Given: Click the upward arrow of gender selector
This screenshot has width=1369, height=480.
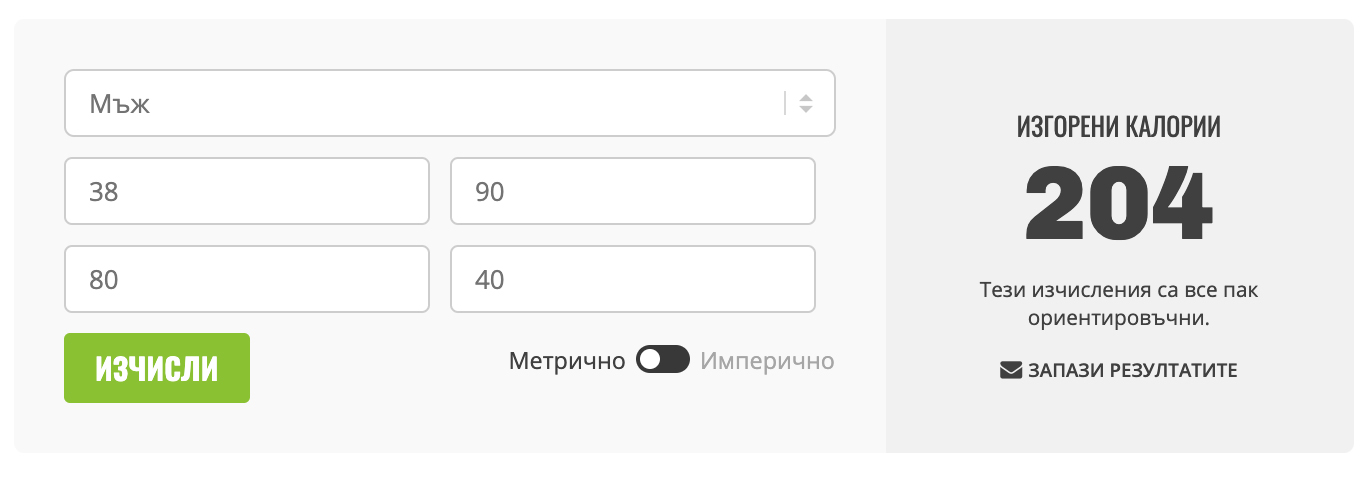Looking at the screenshot, I should 806,97.
